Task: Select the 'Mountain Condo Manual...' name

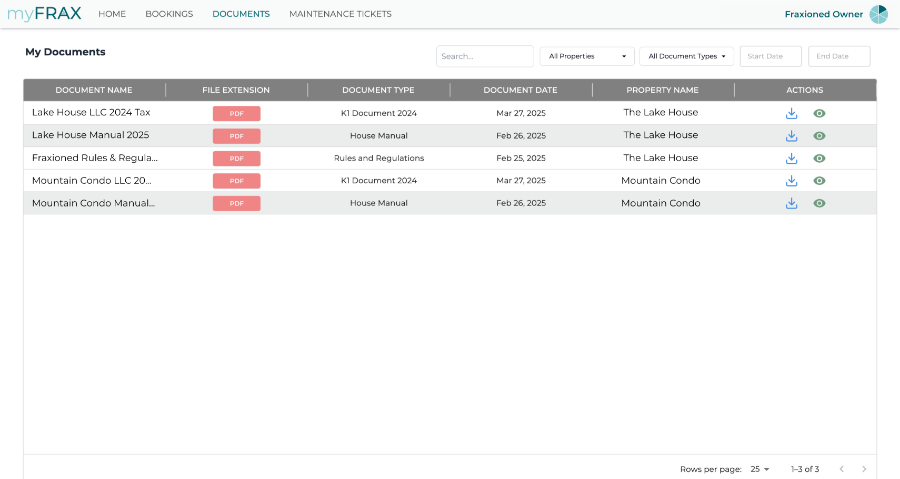Action: [94, 202]
